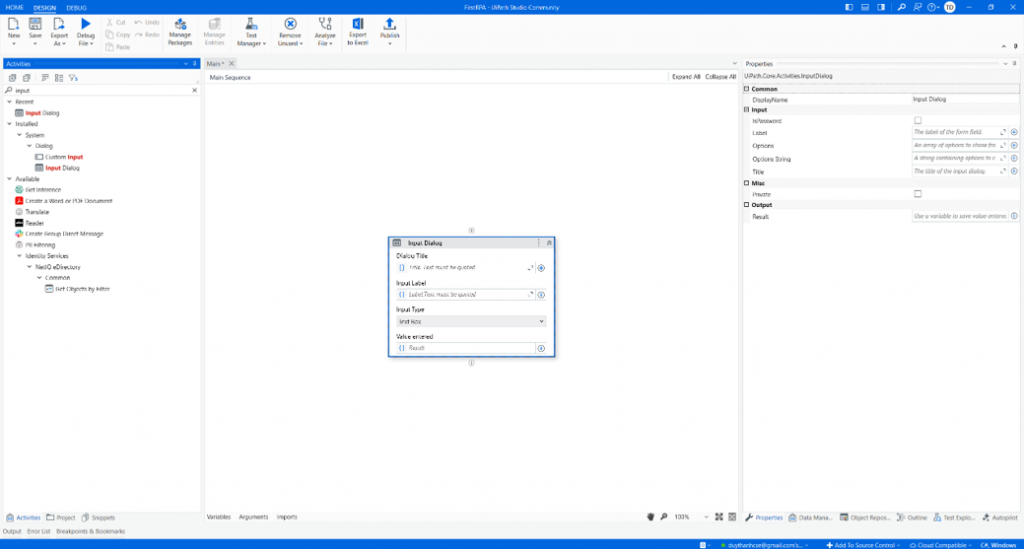Collapse the Output property section
This screenshot has height=549, width=1024.
pos(747,205)
